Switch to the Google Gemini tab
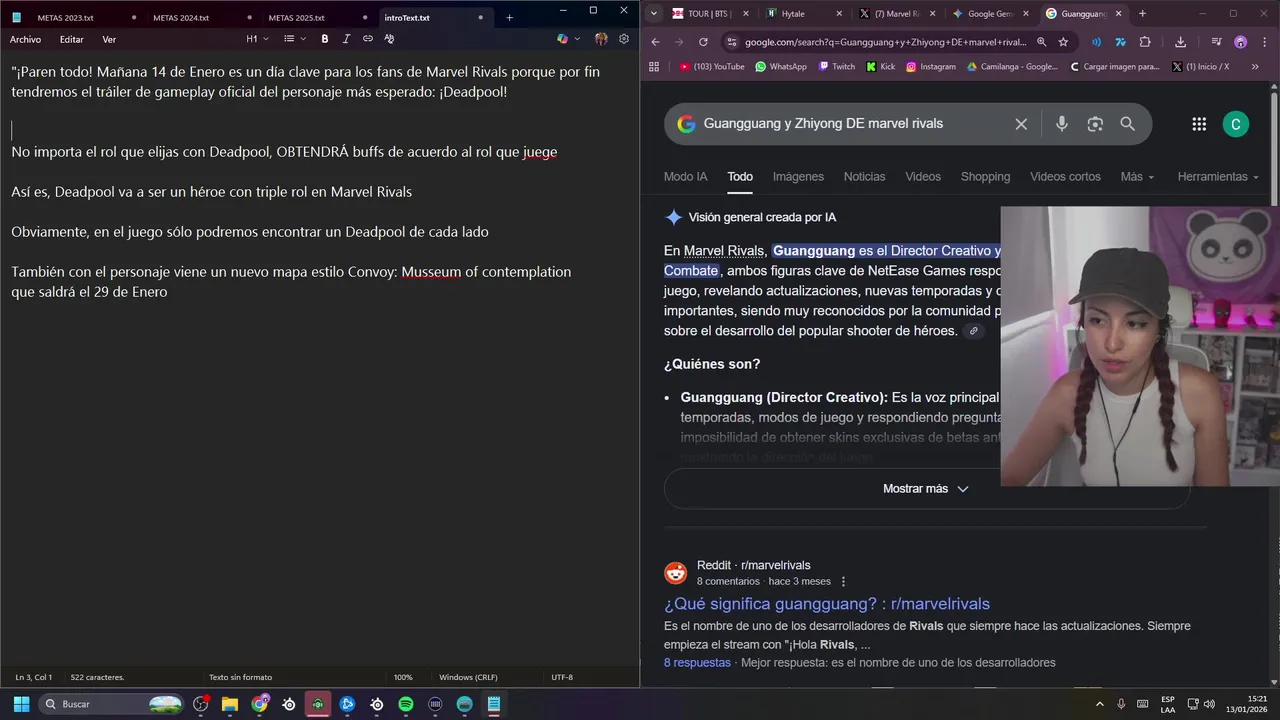This screenshot has width=1280, height=720. coord(988,13)
